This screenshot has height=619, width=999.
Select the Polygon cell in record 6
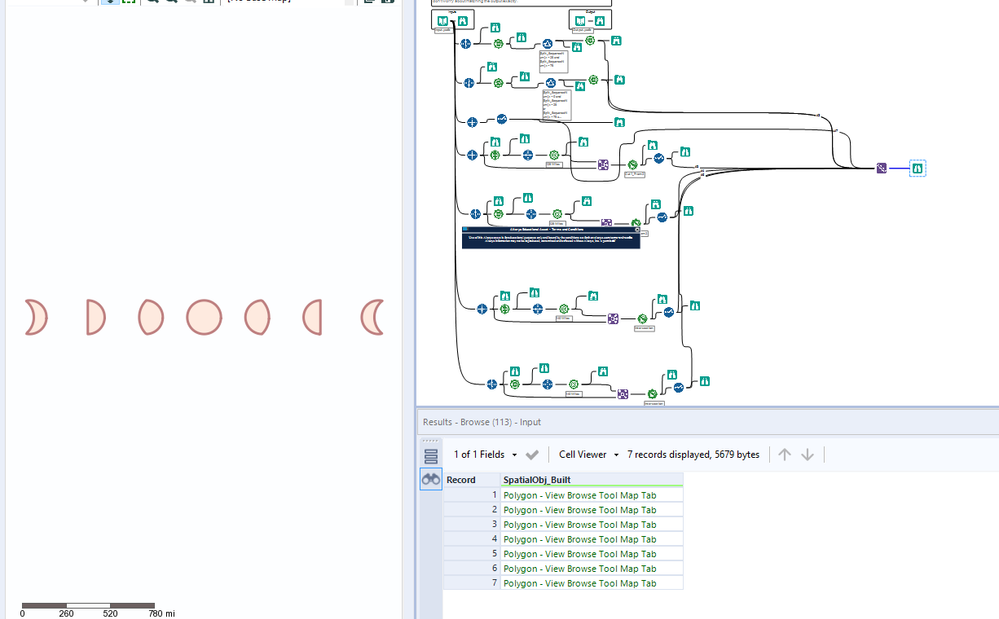[591, 568]
